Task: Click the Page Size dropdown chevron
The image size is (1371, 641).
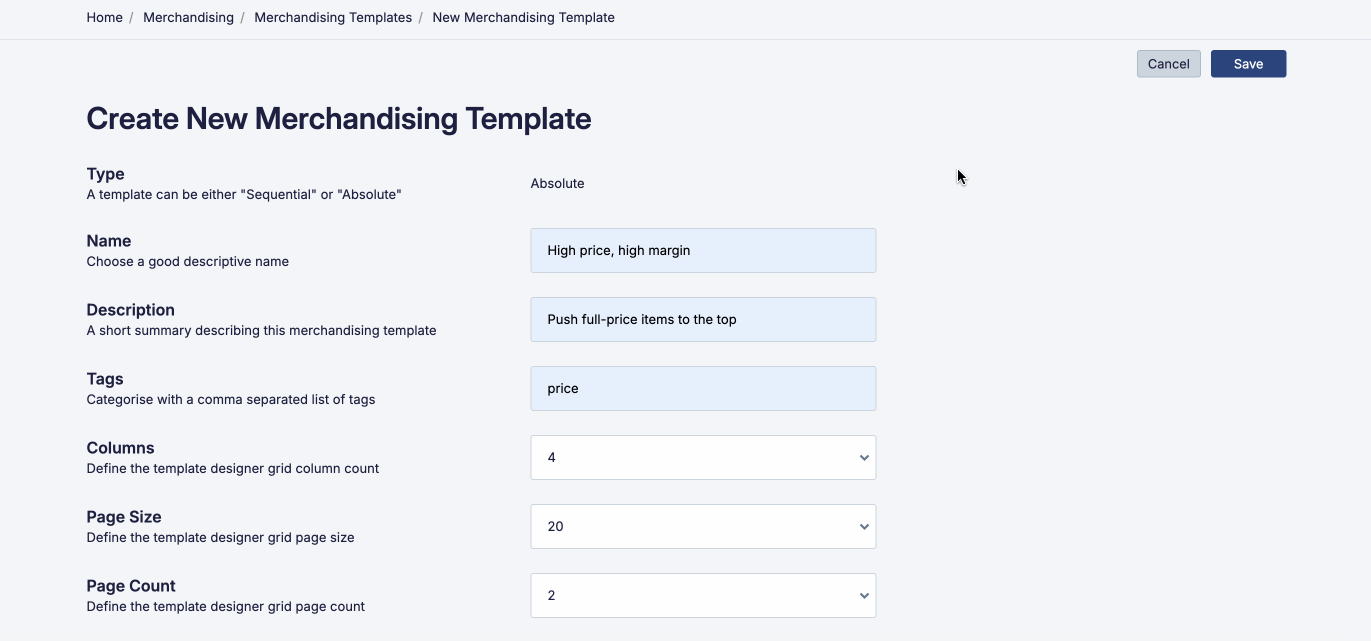Action: click(862, 526)
